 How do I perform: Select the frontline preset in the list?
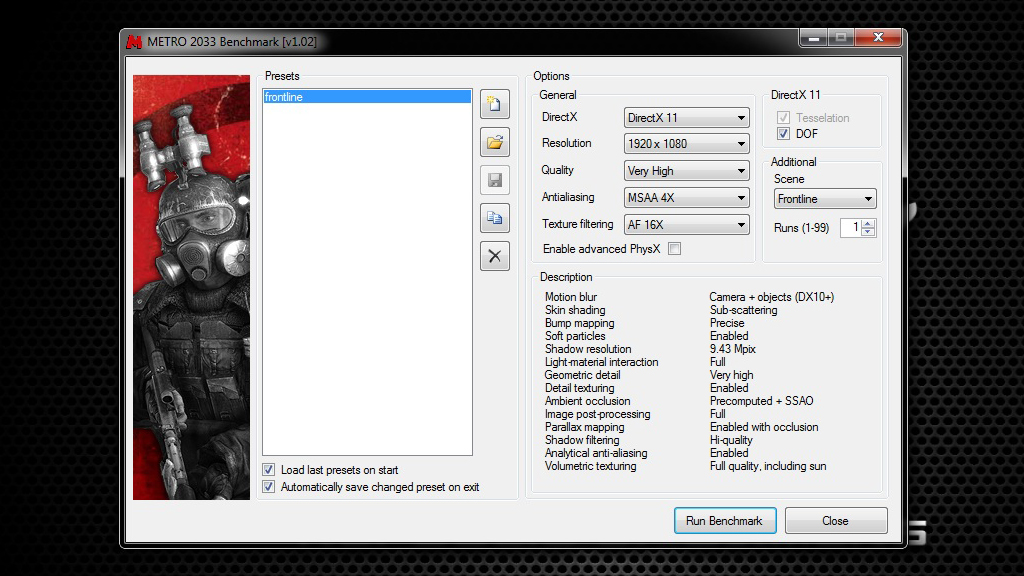tap(367, 97)
